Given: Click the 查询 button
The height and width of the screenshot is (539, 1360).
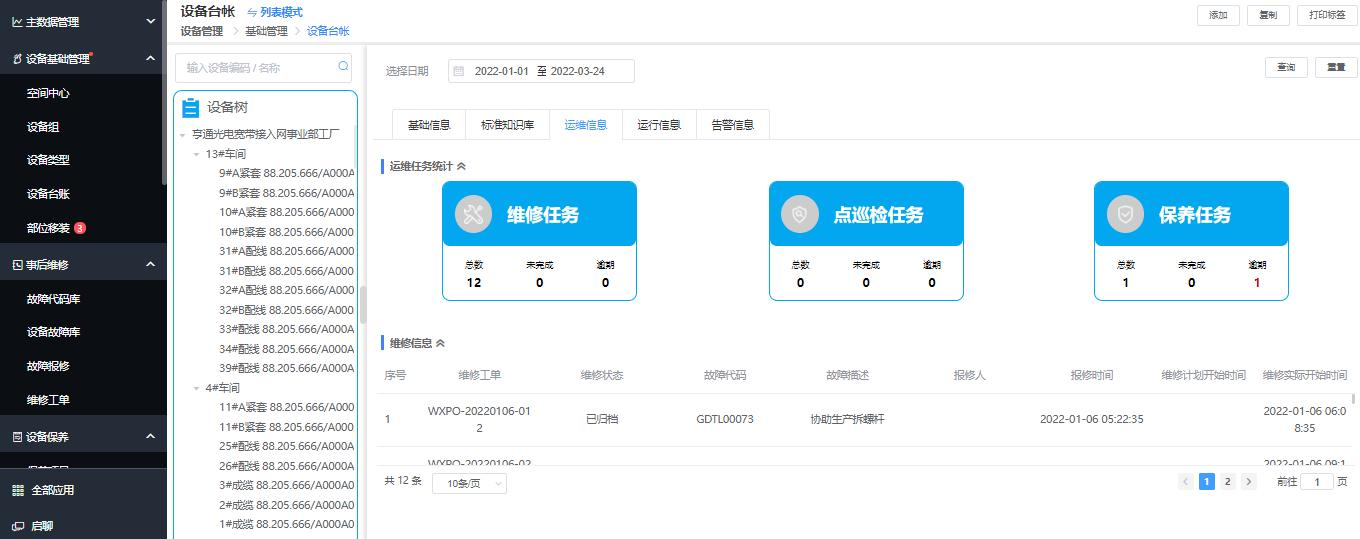Looking at the screenshot, I should pos(1286,67).
